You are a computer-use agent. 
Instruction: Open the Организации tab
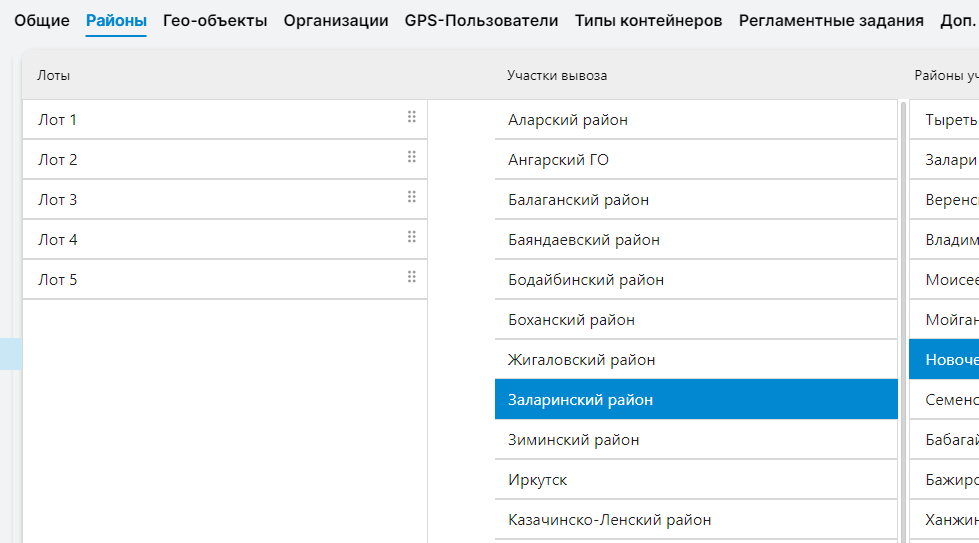tap(336, 20)
